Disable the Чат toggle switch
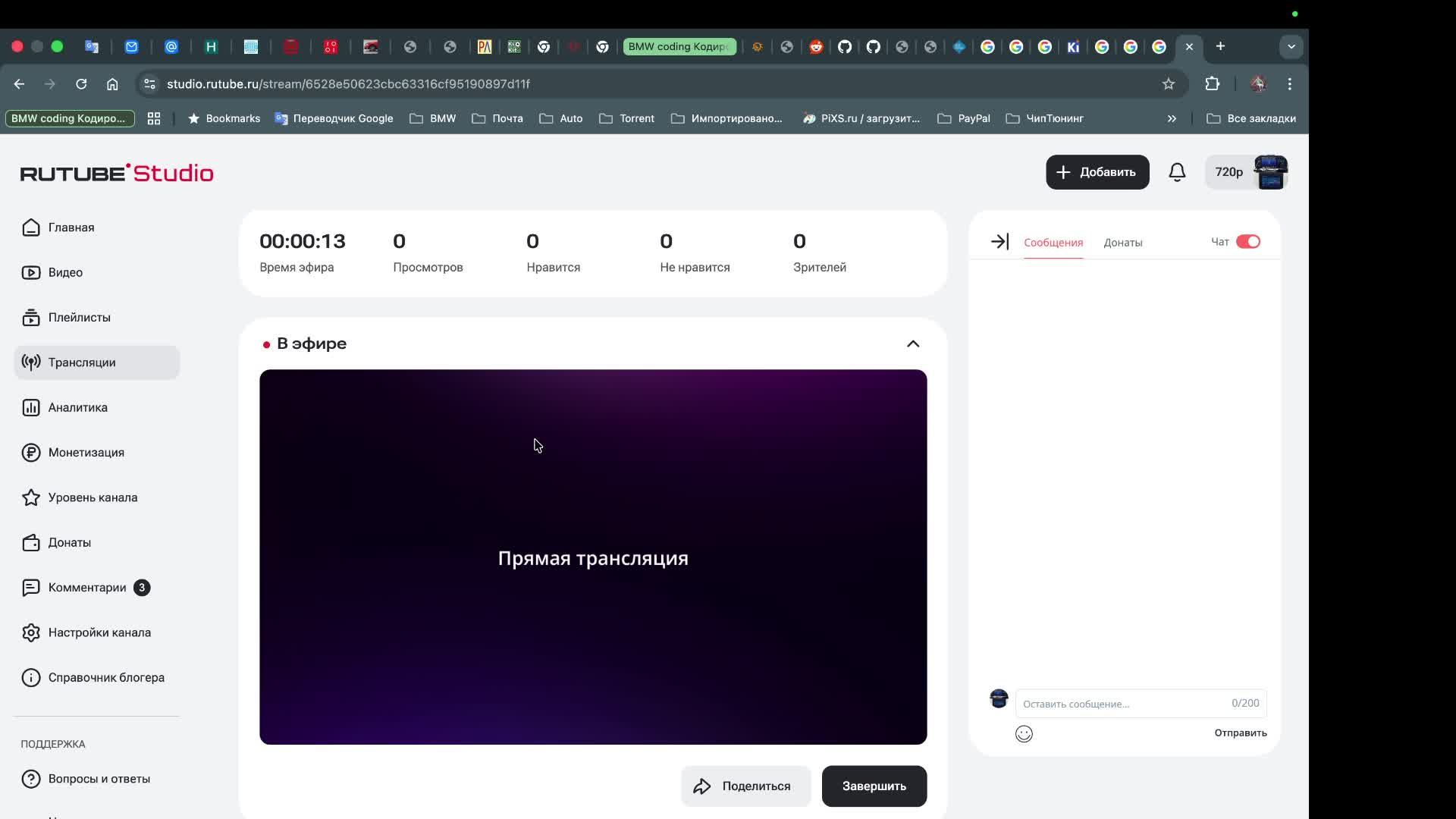Image resolution: width=1456 pixels, height=819 pixels. coord(1248,241)
